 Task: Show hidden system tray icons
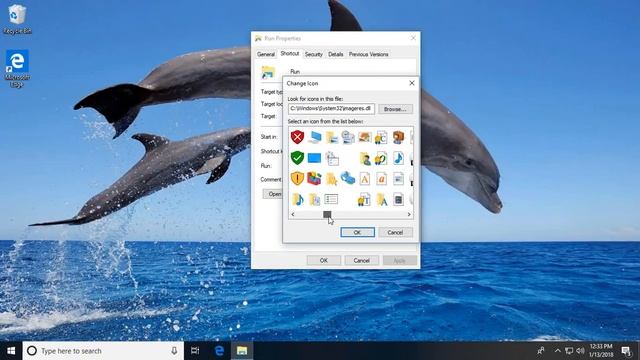pyautogui.click(x=558, y=351)
